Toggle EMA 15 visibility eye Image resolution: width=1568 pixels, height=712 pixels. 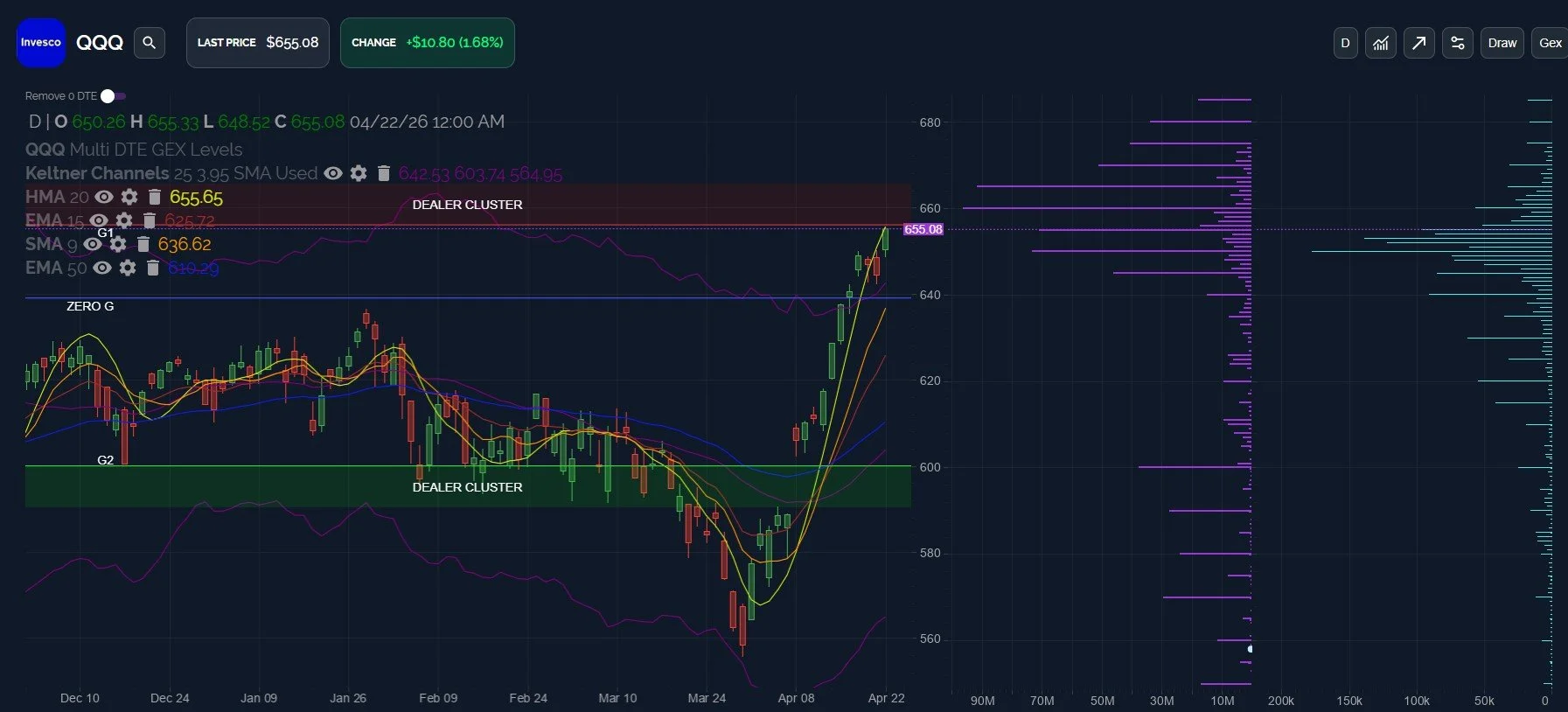[x=99, y=220]
